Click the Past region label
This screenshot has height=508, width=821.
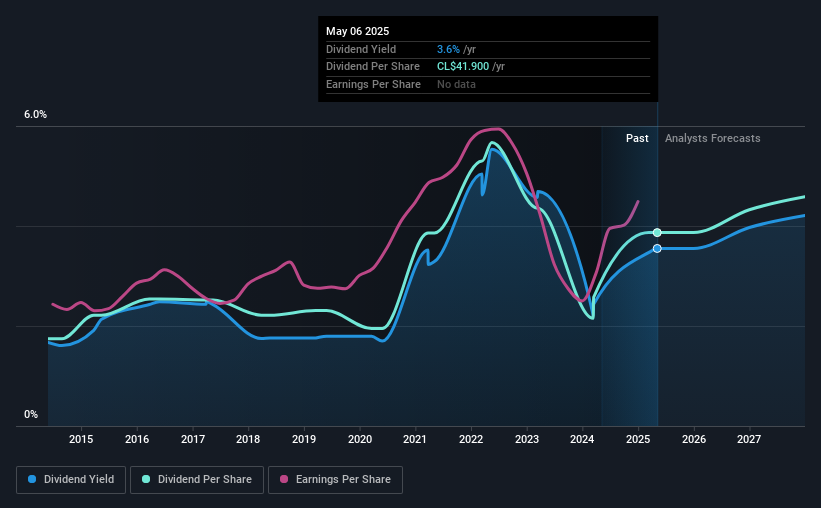pos(637,138)
